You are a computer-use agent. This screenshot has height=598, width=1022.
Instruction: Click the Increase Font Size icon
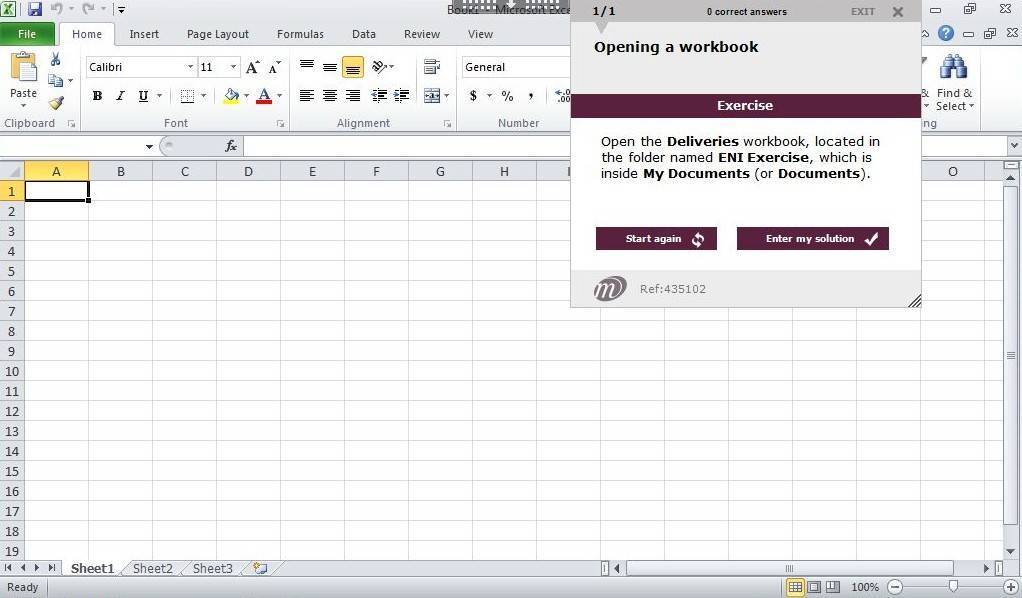(253, 67)
